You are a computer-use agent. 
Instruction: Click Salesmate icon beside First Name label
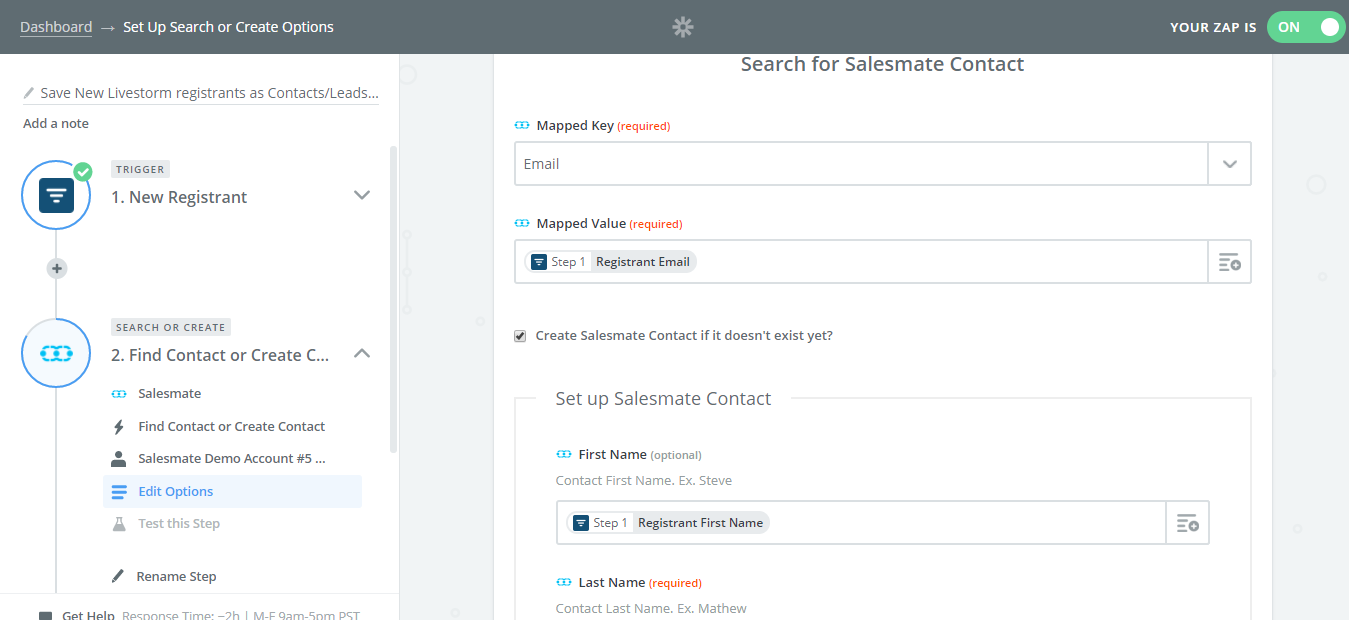564,454
